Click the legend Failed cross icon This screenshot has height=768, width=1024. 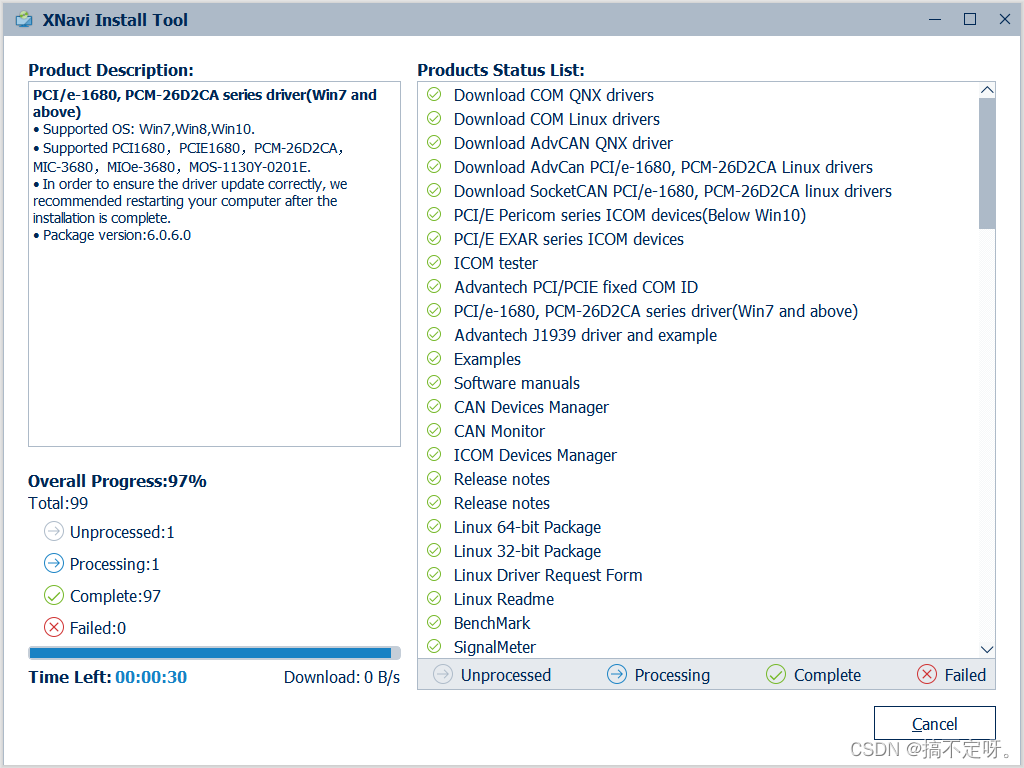point(927,674)
